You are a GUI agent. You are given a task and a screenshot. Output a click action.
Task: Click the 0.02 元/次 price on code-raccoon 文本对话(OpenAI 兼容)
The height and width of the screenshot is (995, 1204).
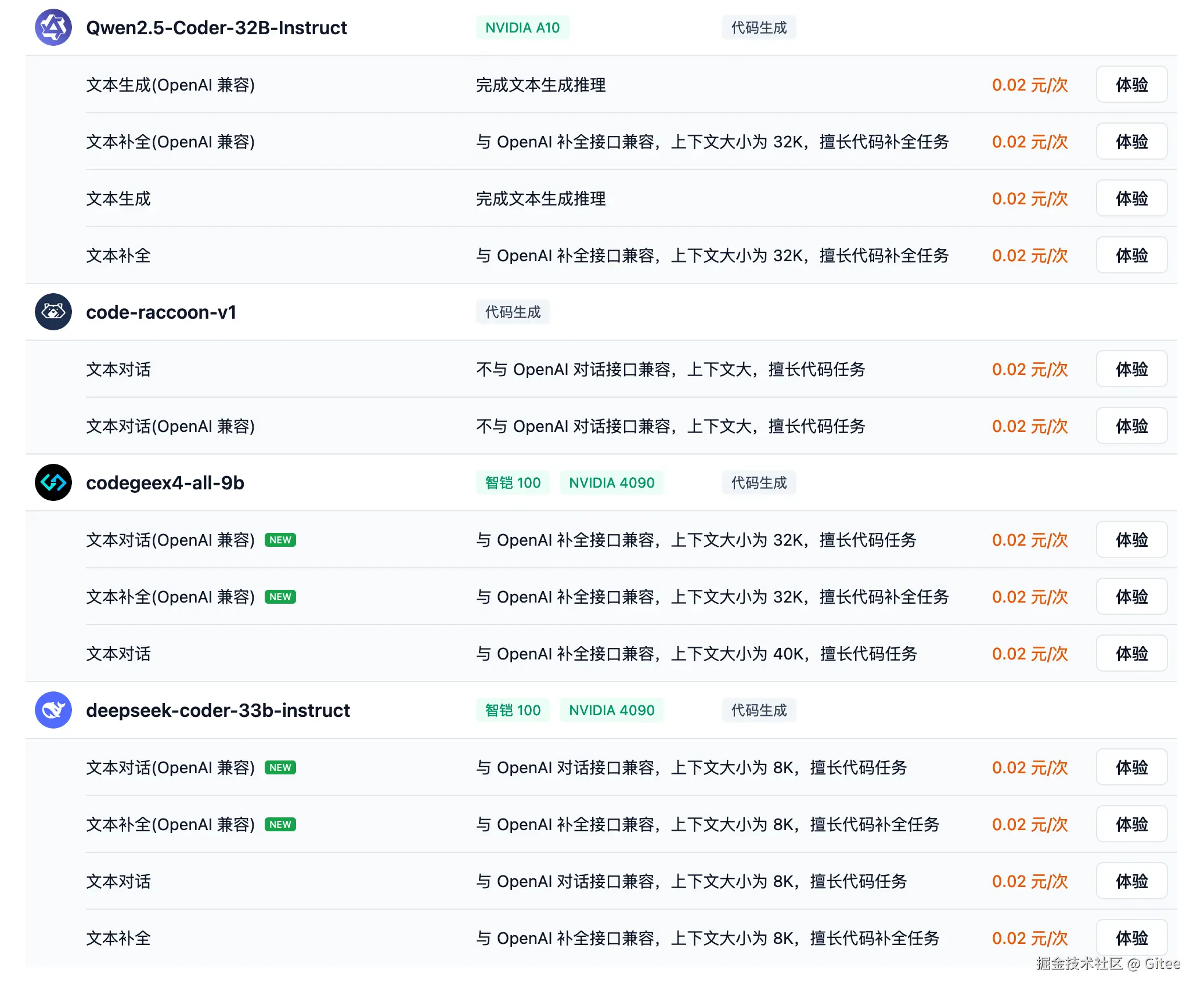[1029, 426]
